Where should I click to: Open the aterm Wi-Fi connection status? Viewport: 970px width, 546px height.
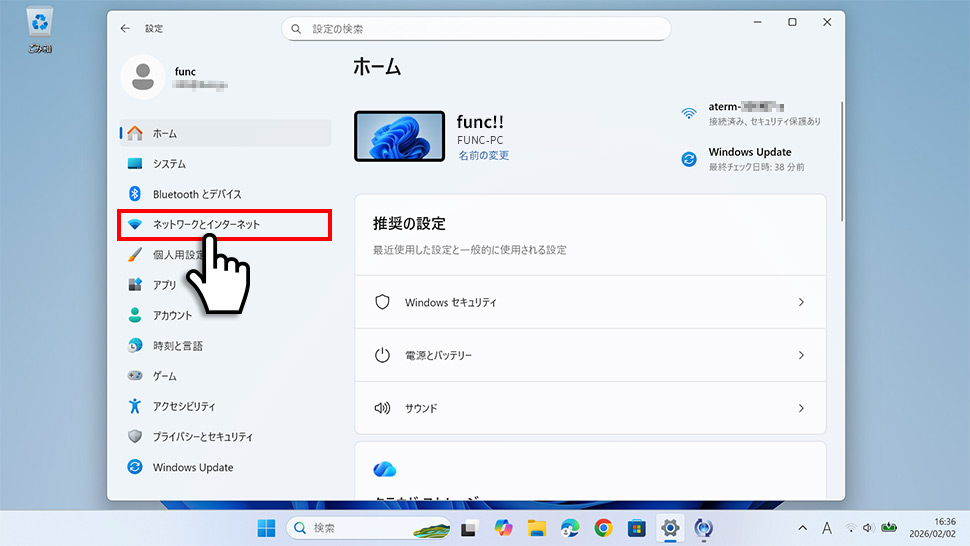click(x=752, y=113)
